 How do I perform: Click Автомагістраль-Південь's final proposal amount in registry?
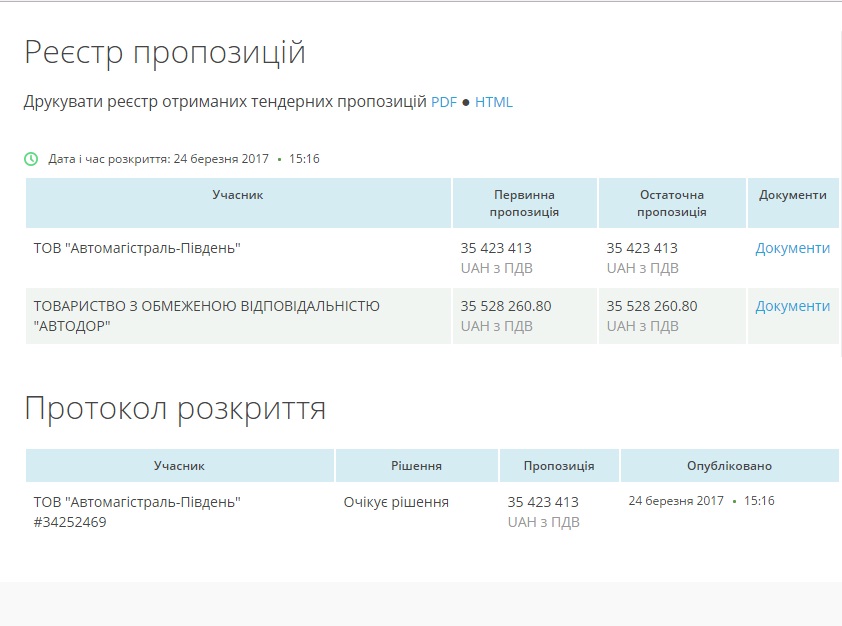coord(641,248)
